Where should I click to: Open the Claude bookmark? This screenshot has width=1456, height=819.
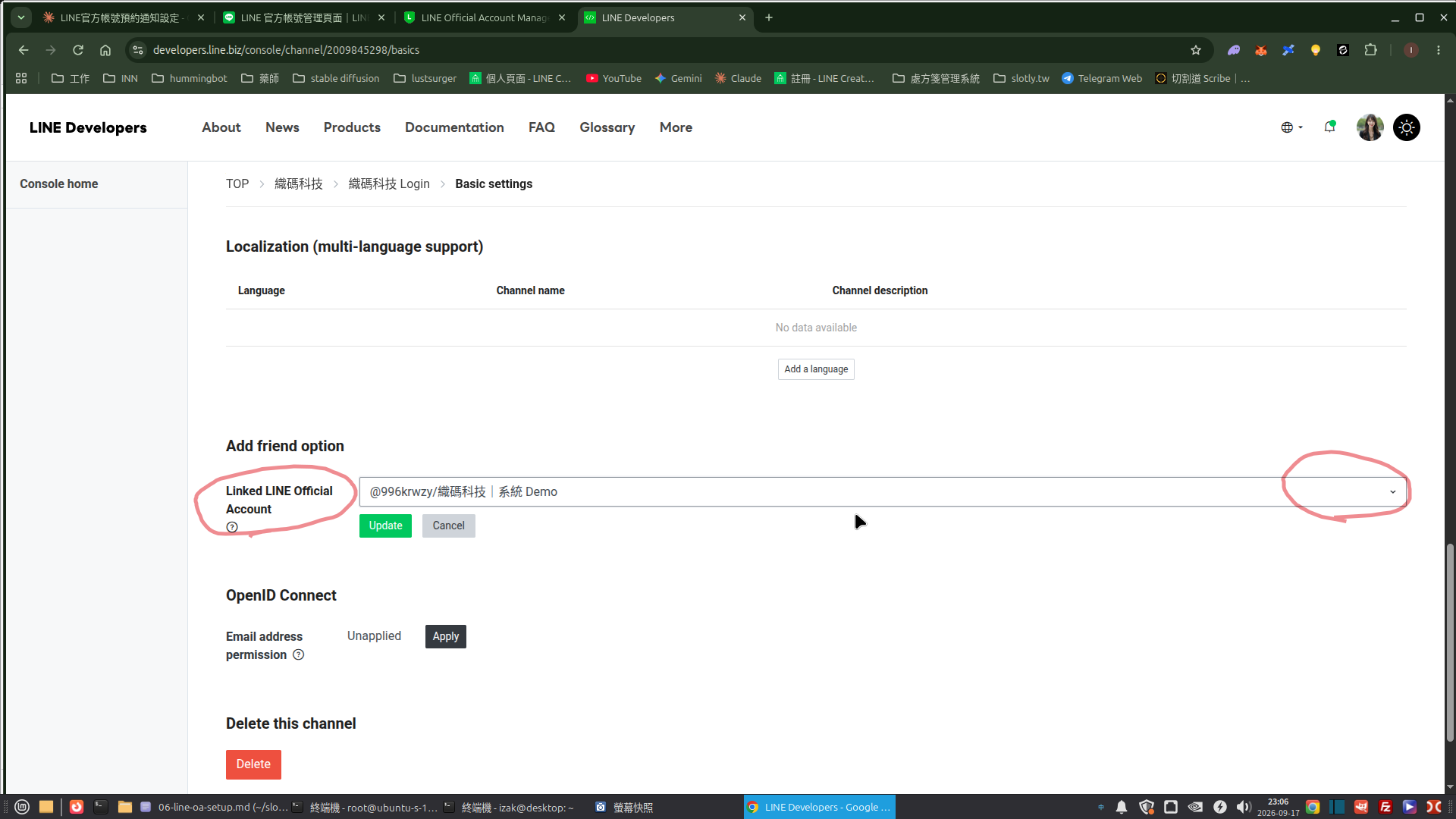coord(738,78)
